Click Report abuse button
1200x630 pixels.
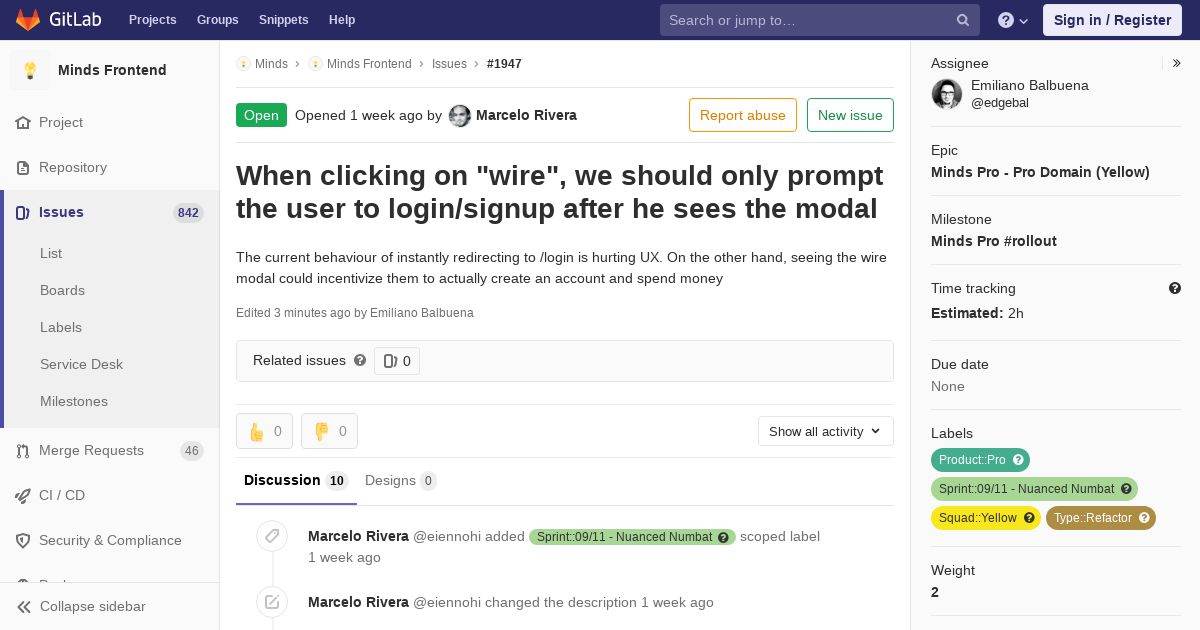[743, 115]
